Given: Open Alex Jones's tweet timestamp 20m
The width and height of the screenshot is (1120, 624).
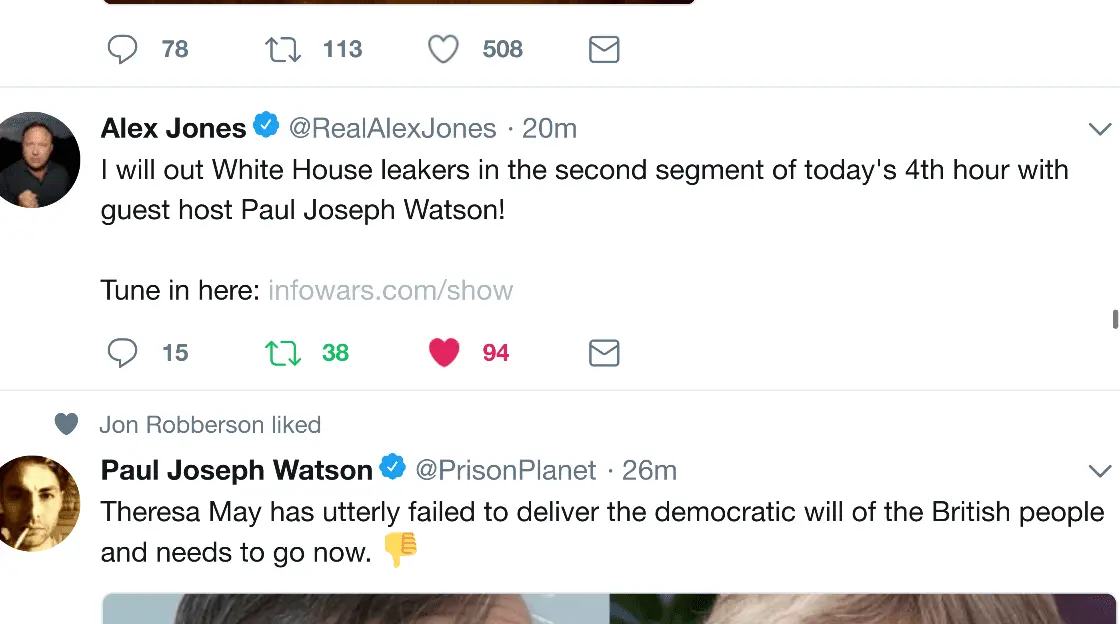Looking at the screenshot, I should (549, 128).
